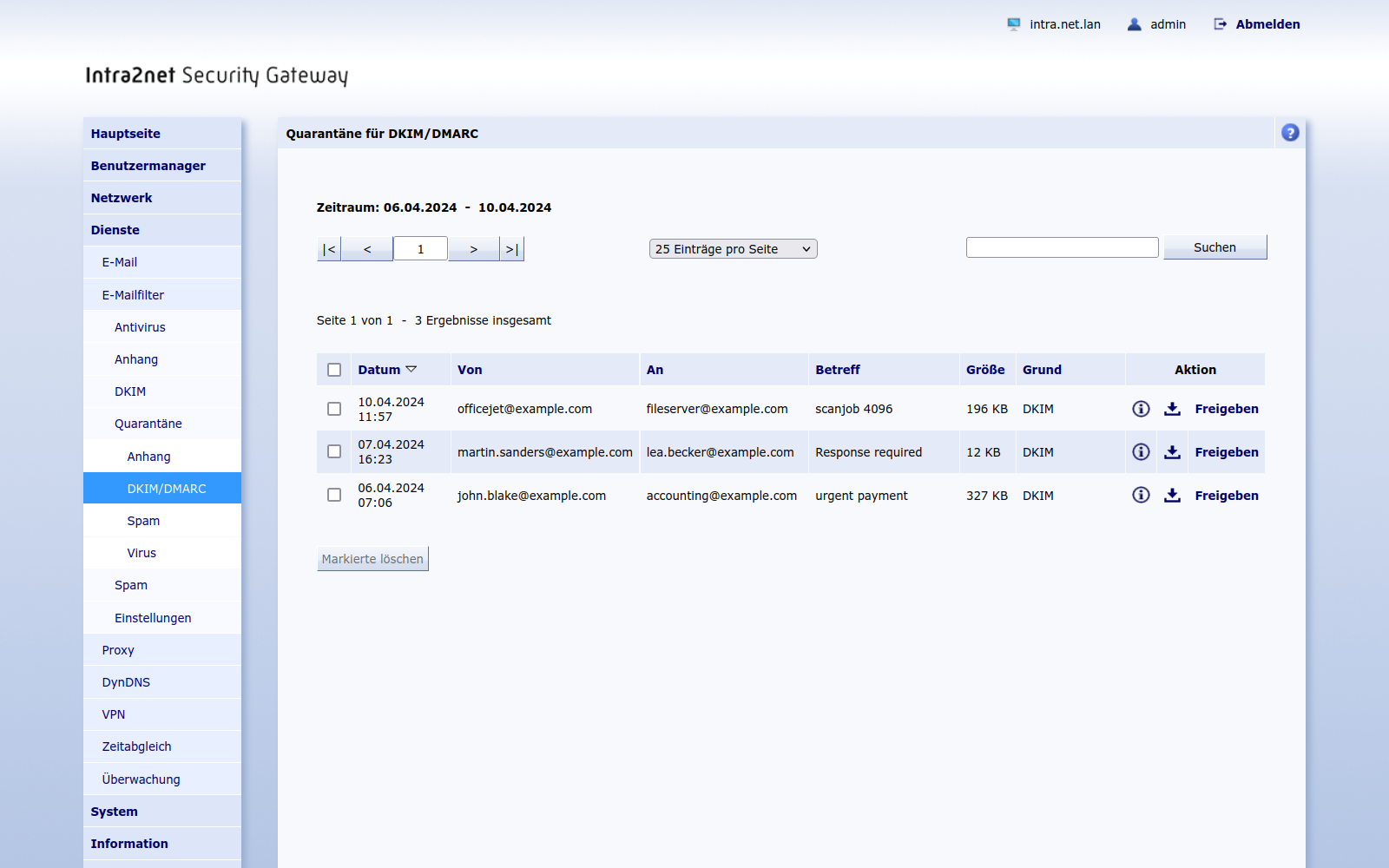1389x868 pixels.
Task: Select the john.blake@example.com row checkbox
Action: tap(334, 495)
